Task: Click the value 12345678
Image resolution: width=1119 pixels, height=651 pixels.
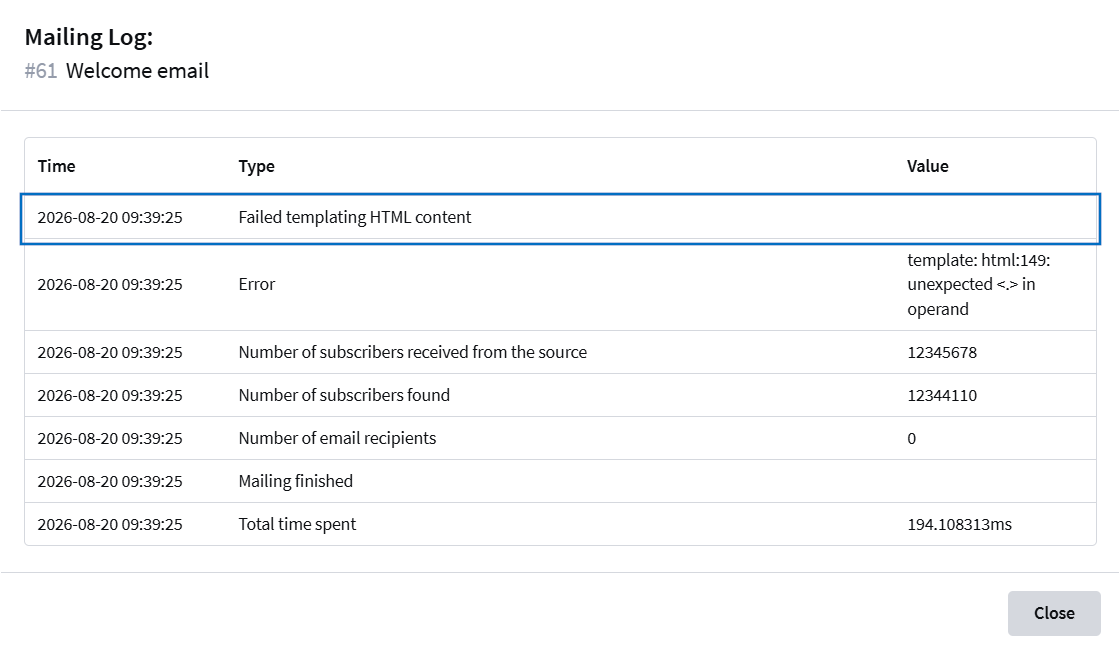Action: click(x=942, y=353)
